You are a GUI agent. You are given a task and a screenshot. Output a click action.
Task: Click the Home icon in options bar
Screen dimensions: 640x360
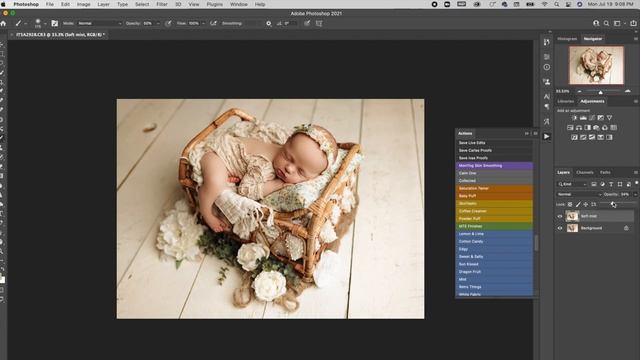click(x=3, y=24)
